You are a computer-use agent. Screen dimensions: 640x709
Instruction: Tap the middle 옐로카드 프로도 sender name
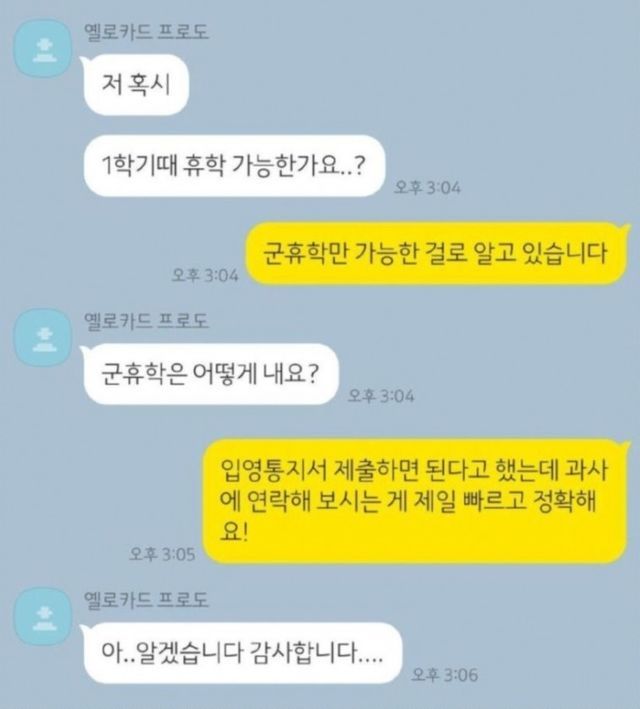(146, 321)
